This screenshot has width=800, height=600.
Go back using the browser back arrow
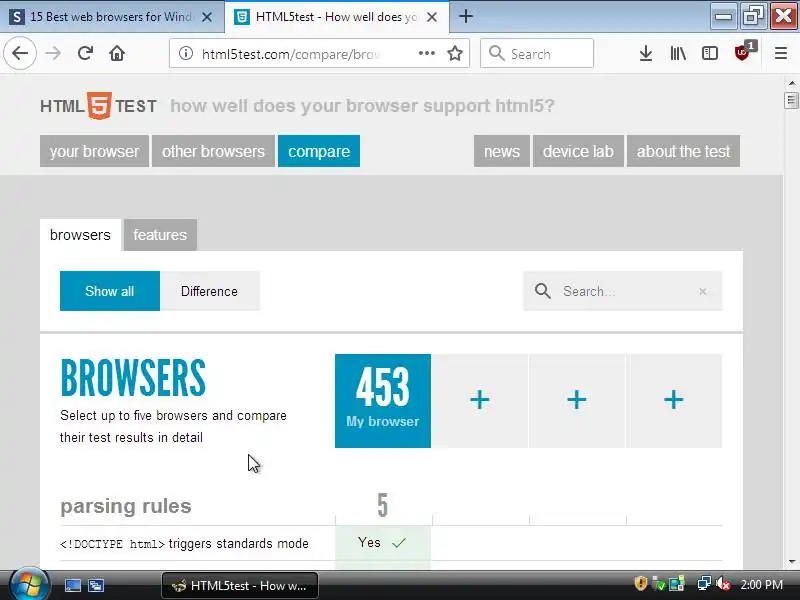click(20, 53)
